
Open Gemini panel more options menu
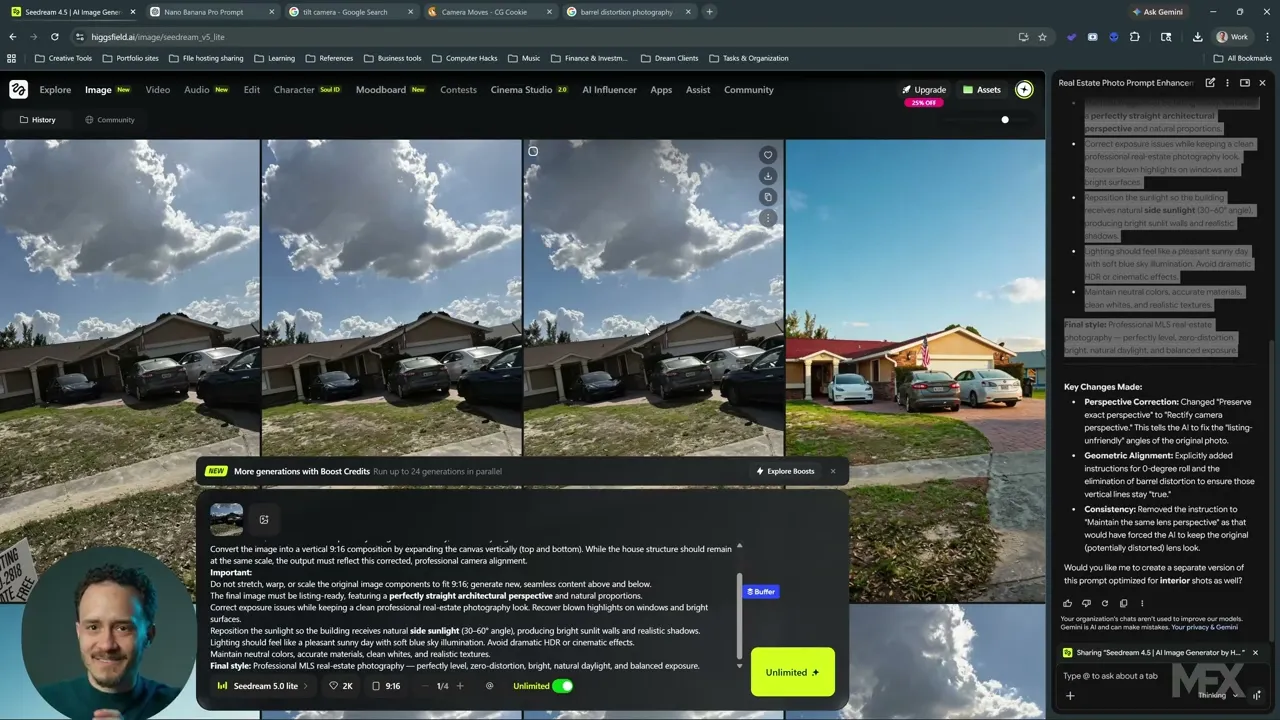pyautogui.click(x=1227, y=83)
